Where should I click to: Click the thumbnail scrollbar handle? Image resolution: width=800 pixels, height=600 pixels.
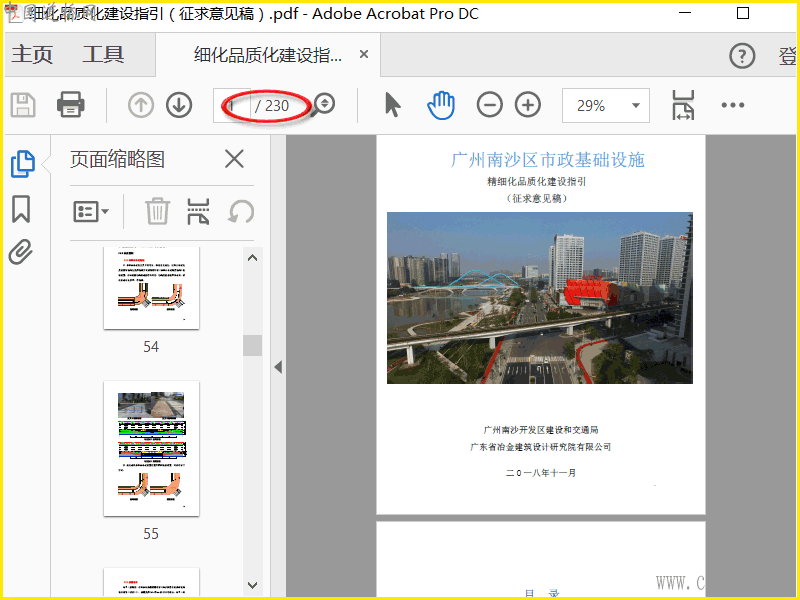(252, 345)
